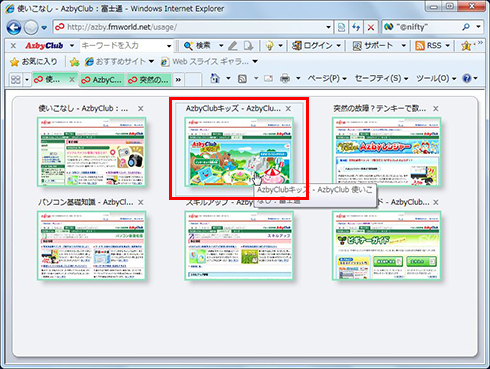Click the Print icon
Viewport: 490px width, 369px height.
[285, 79]
